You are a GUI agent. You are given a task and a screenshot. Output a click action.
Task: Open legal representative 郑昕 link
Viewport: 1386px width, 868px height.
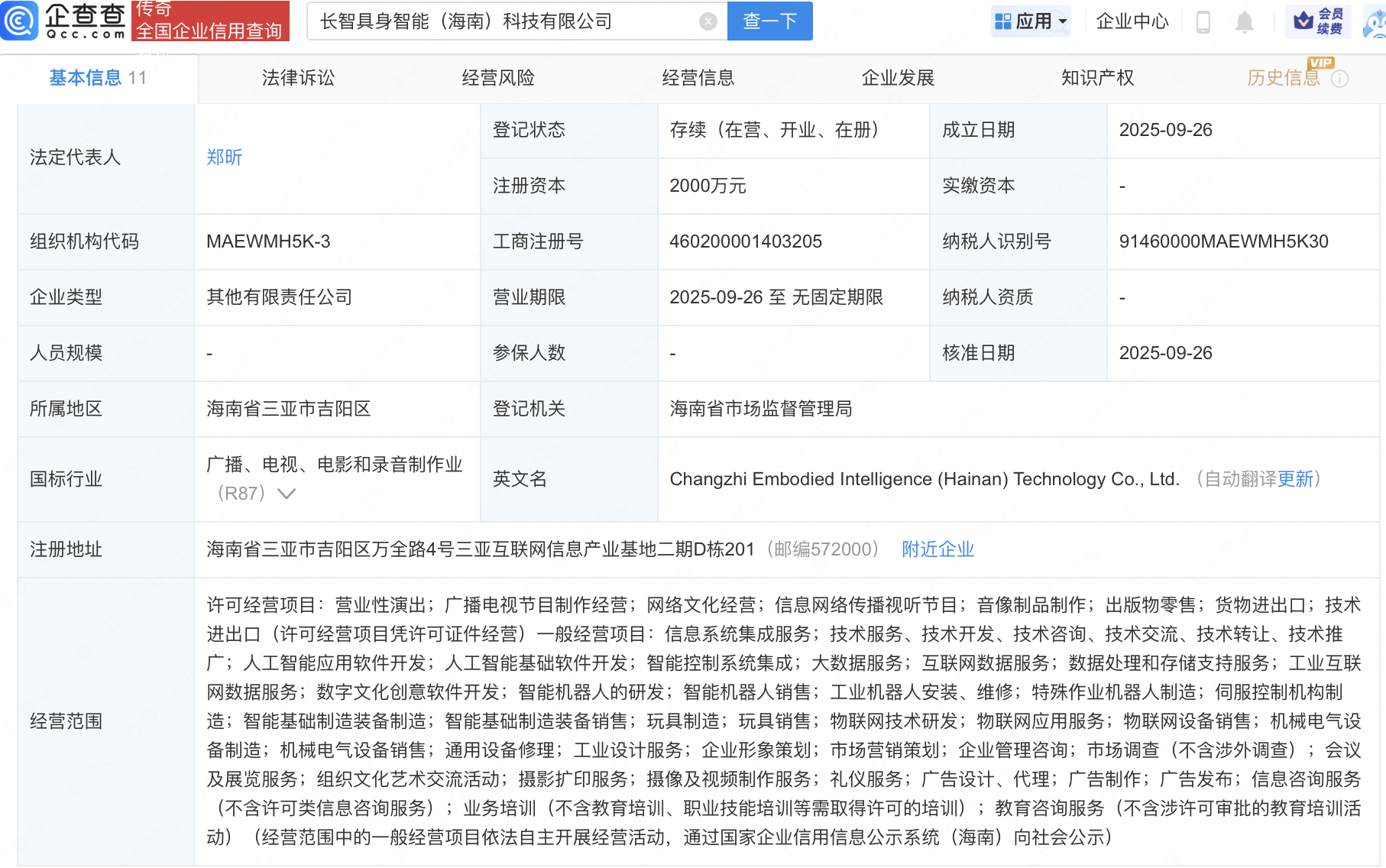[x=224, y=157]
